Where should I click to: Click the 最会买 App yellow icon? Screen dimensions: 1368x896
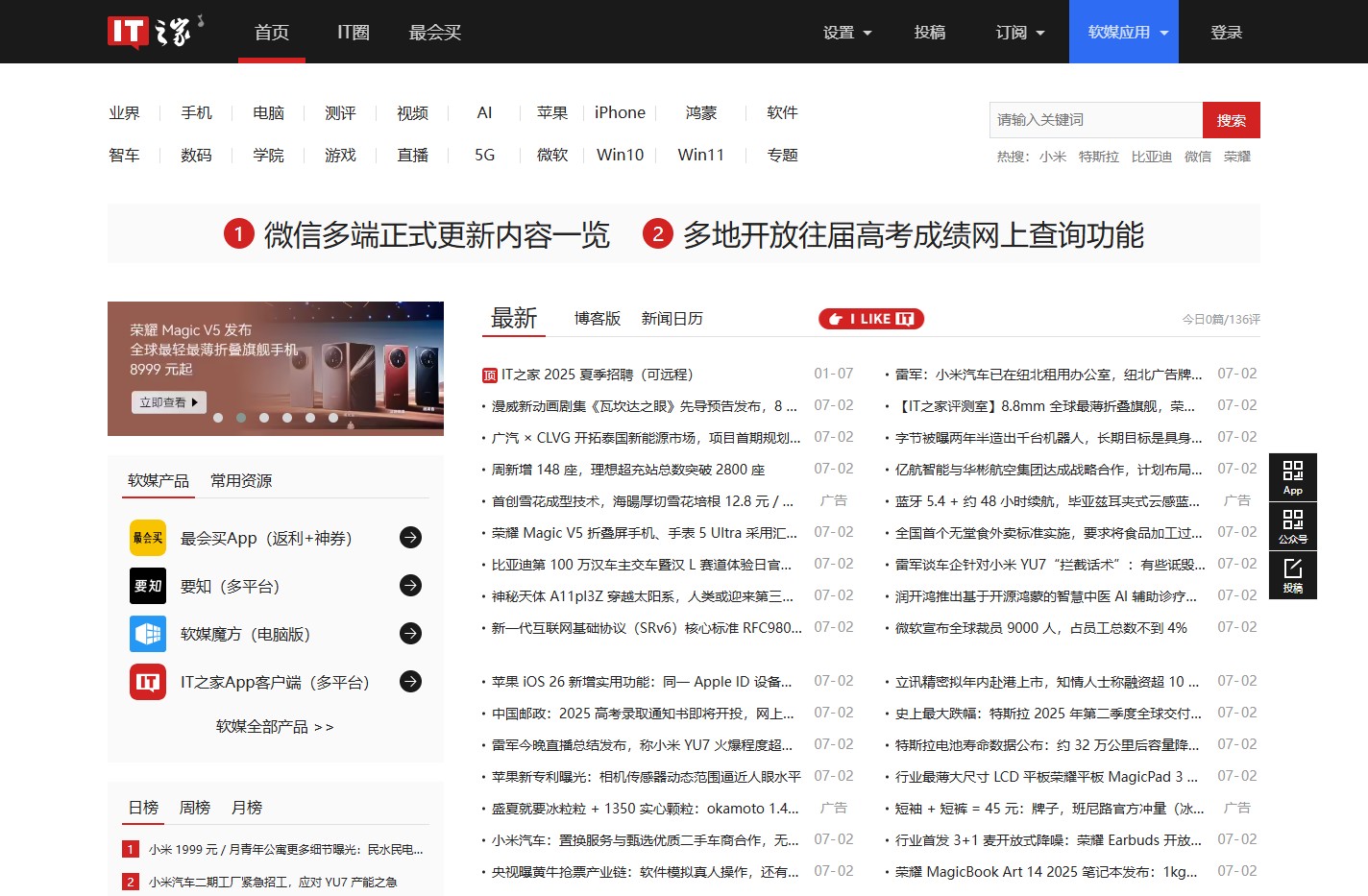pyautogui.click(x=148, y=538)
